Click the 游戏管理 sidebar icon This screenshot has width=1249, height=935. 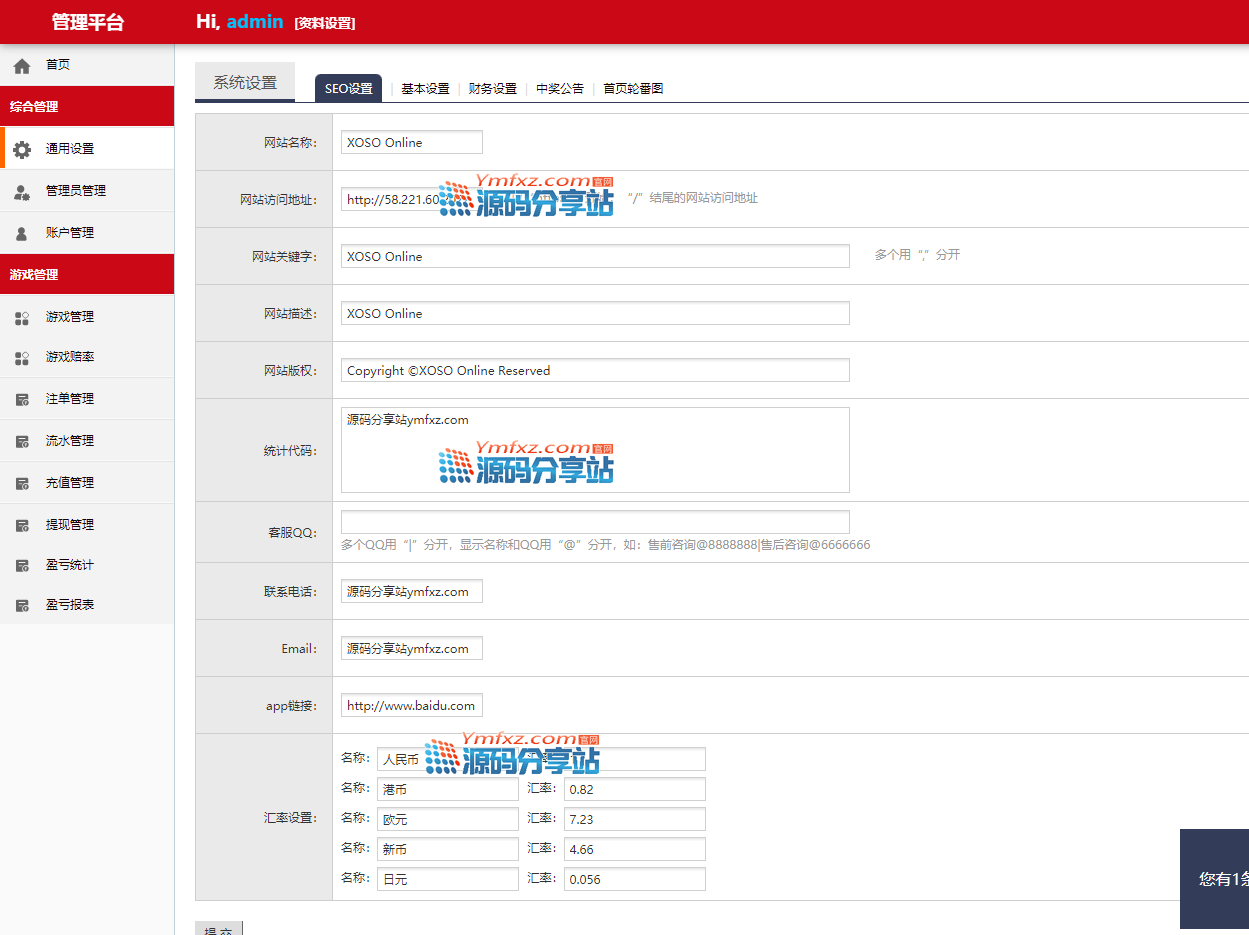tap(22, 318)
